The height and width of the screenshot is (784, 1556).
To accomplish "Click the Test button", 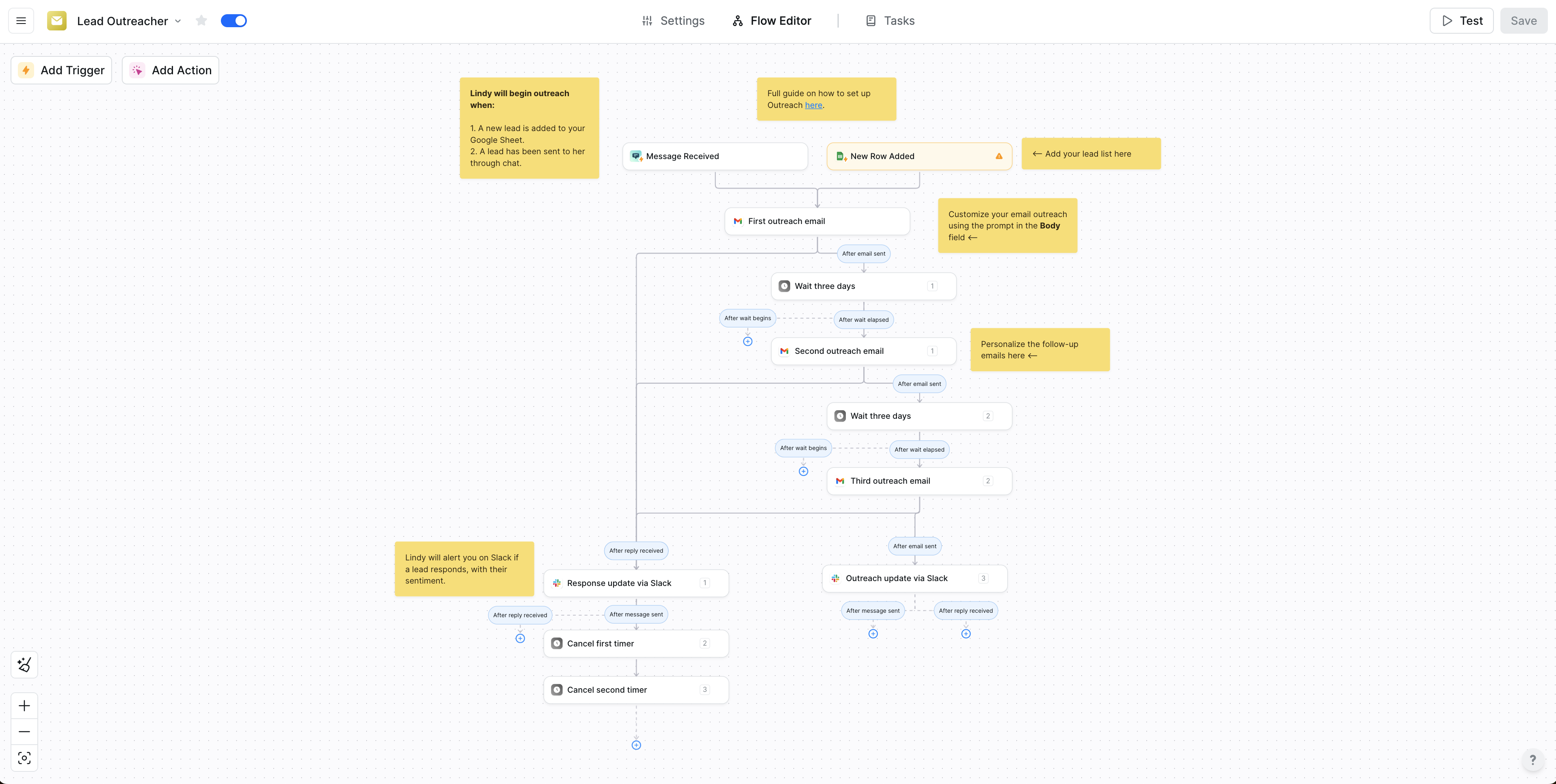I will coord(1461,21).
